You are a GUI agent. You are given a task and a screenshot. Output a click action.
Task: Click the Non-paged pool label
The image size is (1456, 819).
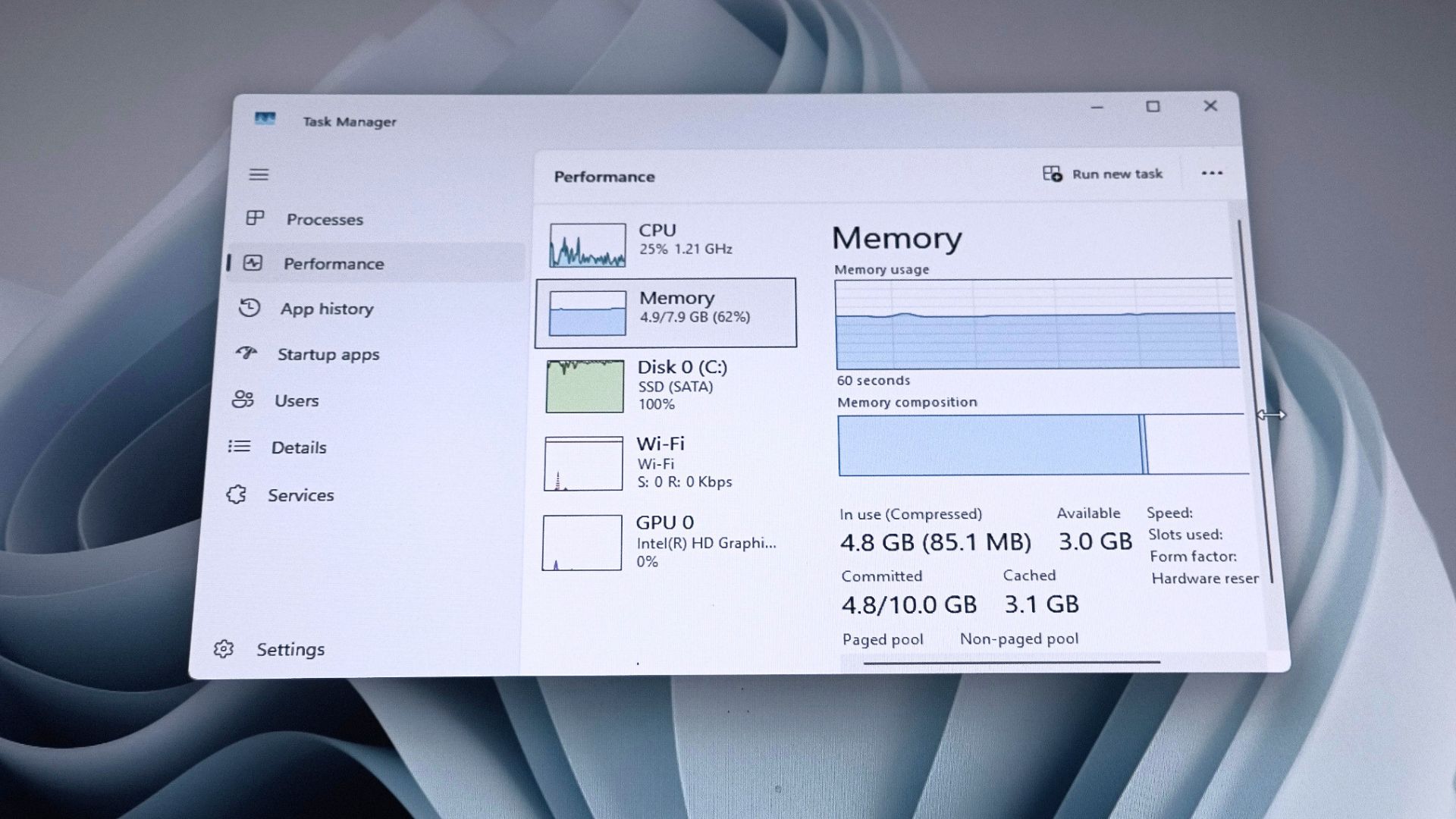1019,639
